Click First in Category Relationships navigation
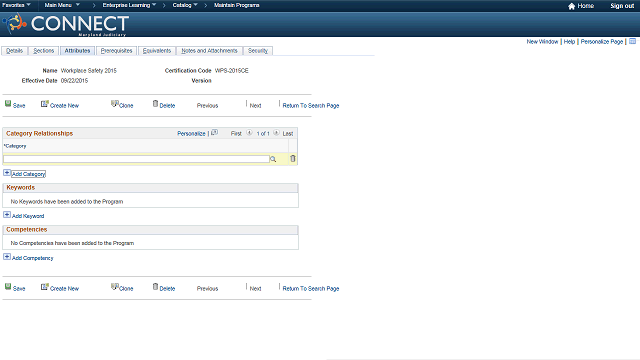 coord(236,133)
